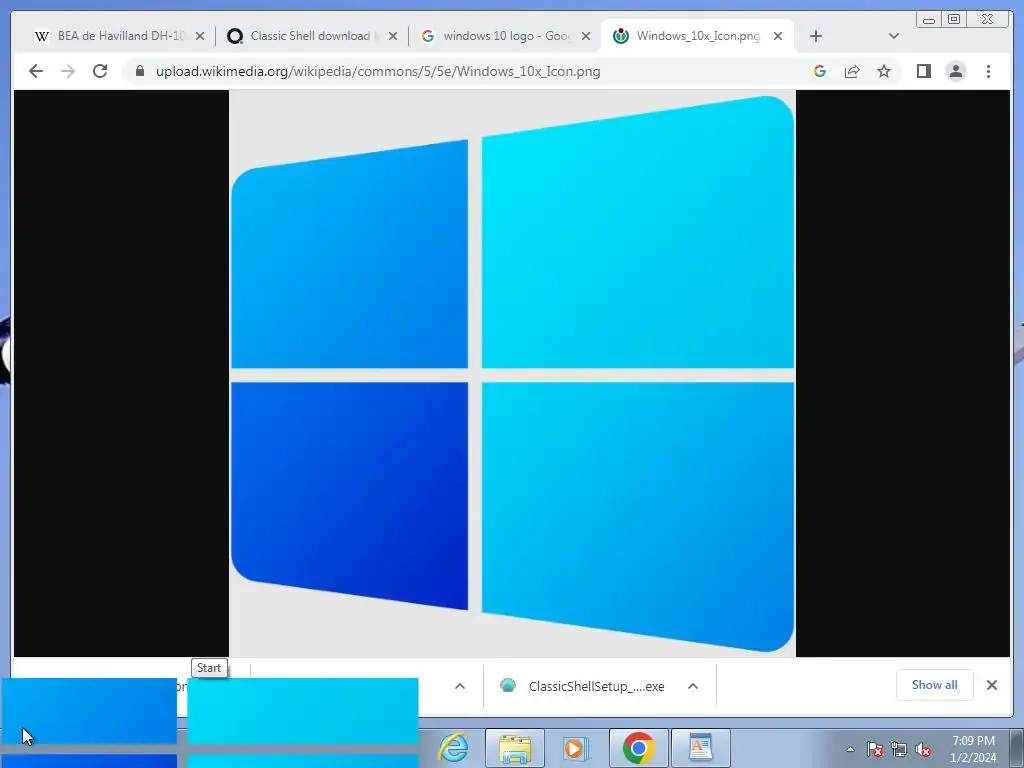Open Action Center flag icon
Viewport: 1024px width, 768px height.
click(875, 749)
